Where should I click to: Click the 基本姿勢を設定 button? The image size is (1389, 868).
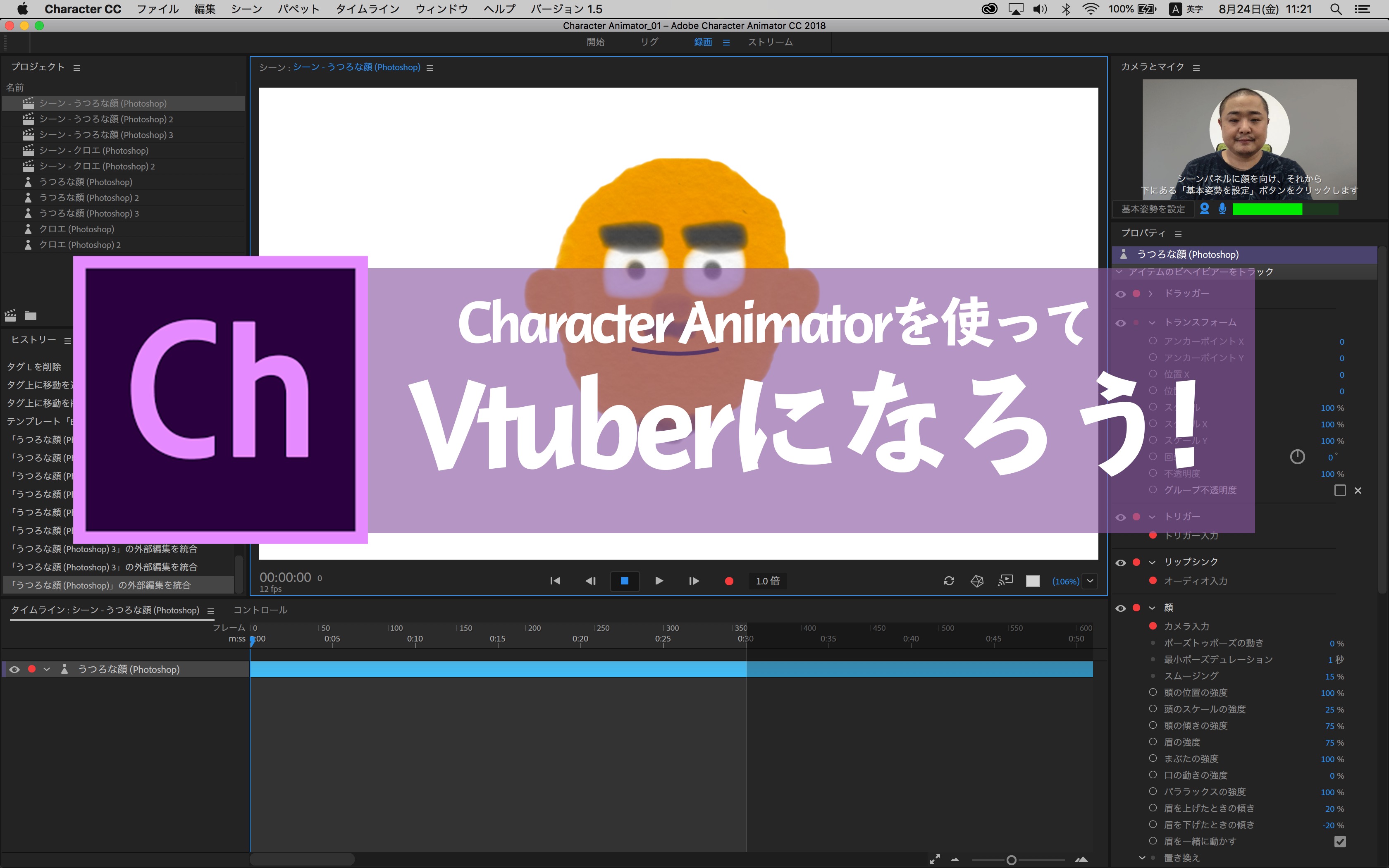click(1153, 209)
